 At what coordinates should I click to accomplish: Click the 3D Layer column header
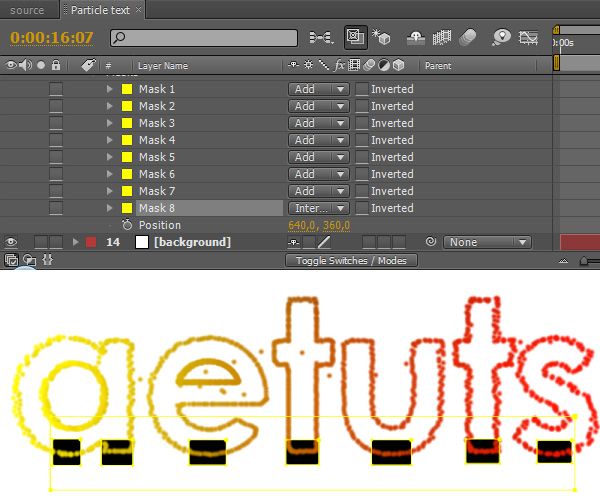[x=398, y=65]
